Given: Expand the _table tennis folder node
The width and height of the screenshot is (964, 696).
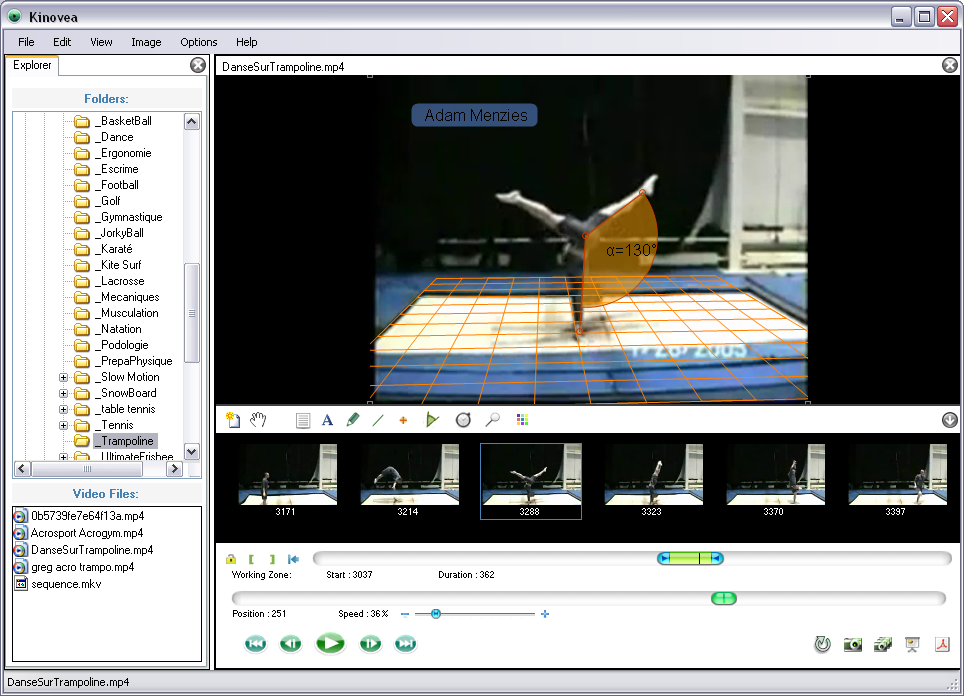Looking at the screenshot, I should (64, 409).
